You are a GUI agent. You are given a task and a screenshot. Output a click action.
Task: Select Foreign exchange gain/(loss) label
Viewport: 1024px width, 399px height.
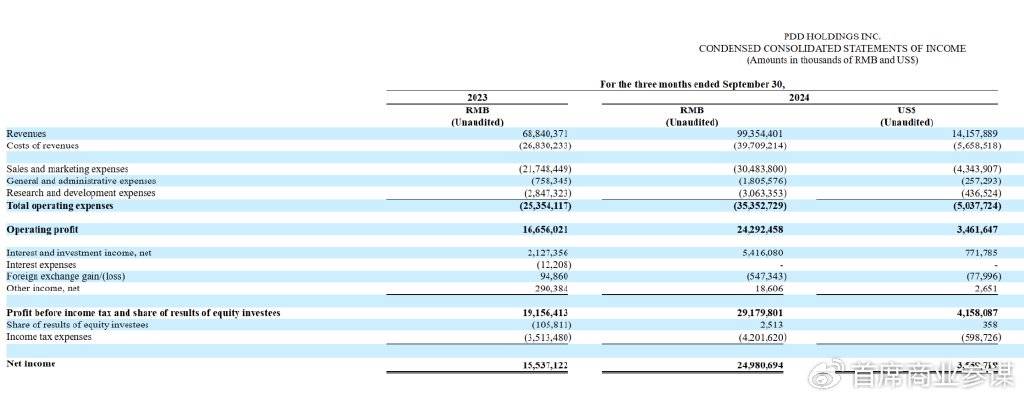click(65, 276)
